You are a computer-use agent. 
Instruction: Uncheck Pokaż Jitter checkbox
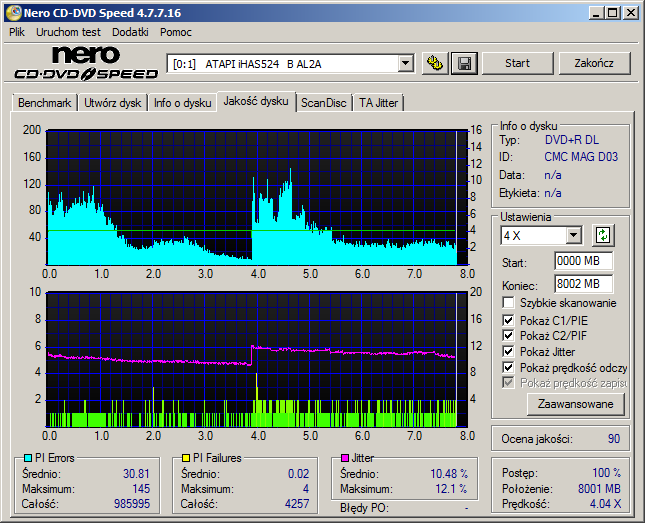[508, 352]
